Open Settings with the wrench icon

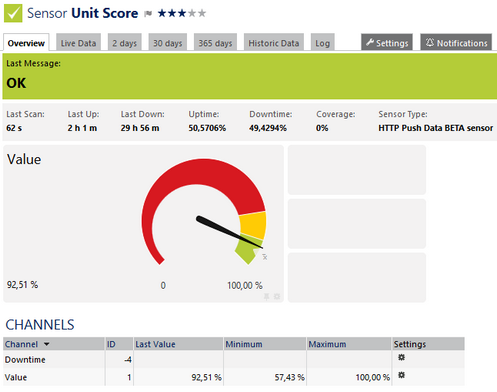click(387, 43)
